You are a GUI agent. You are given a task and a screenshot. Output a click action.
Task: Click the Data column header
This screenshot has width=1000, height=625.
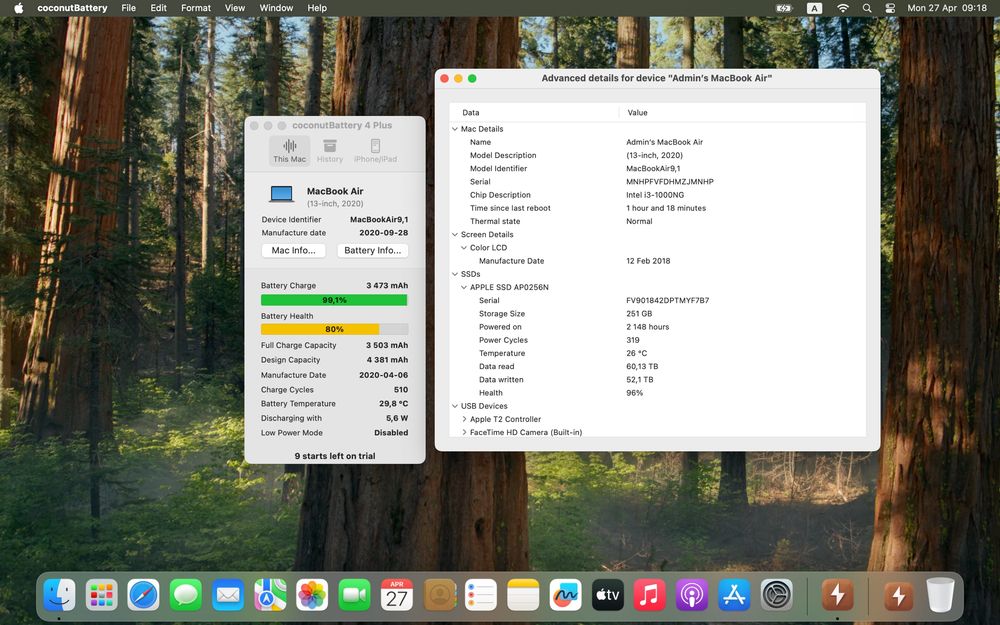click(534, 112)
